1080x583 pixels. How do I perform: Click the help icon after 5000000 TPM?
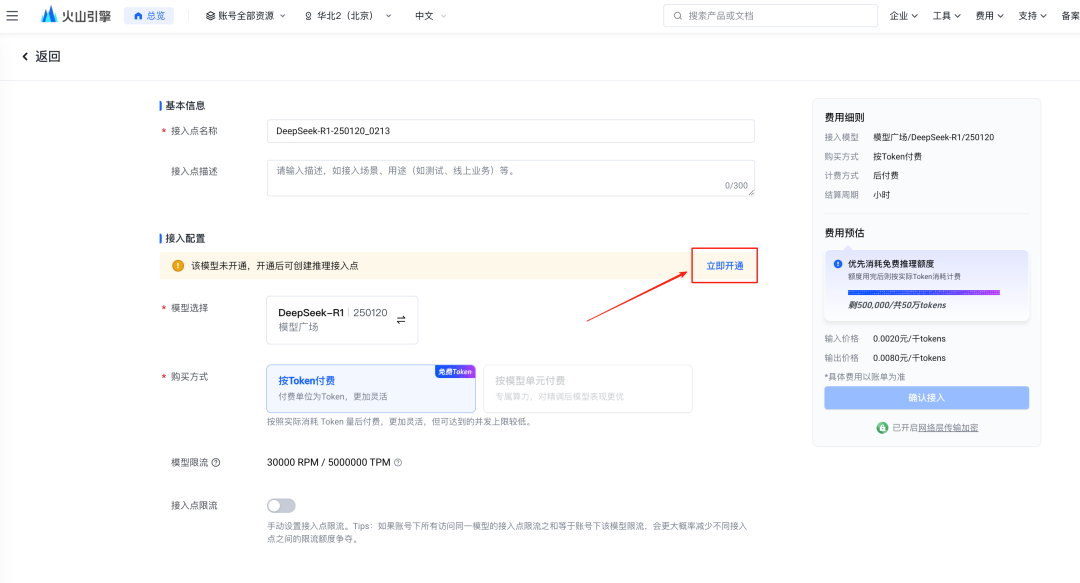(x=397, y=462)
